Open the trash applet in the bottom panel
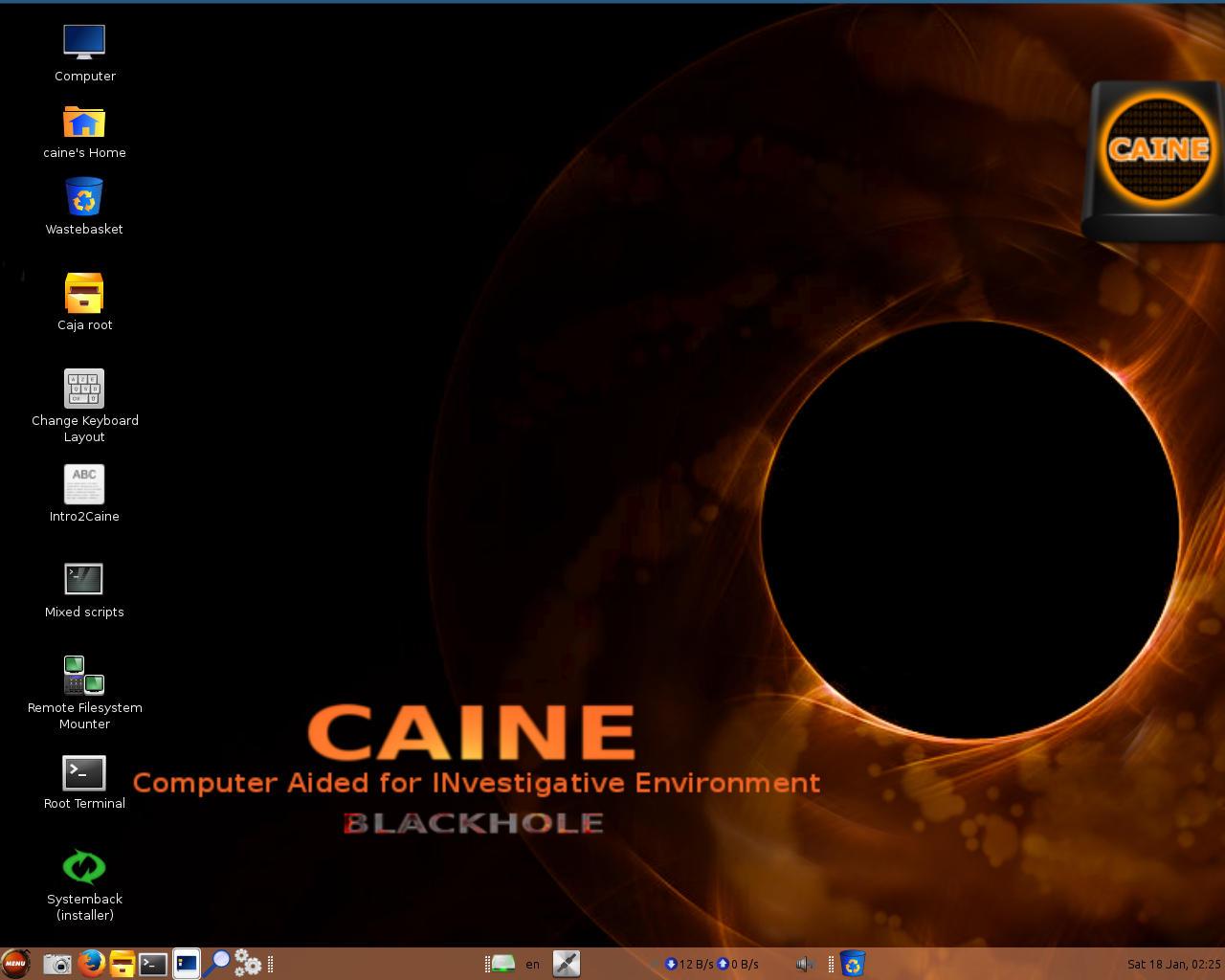1225x980 pixels. pos(853,964)
